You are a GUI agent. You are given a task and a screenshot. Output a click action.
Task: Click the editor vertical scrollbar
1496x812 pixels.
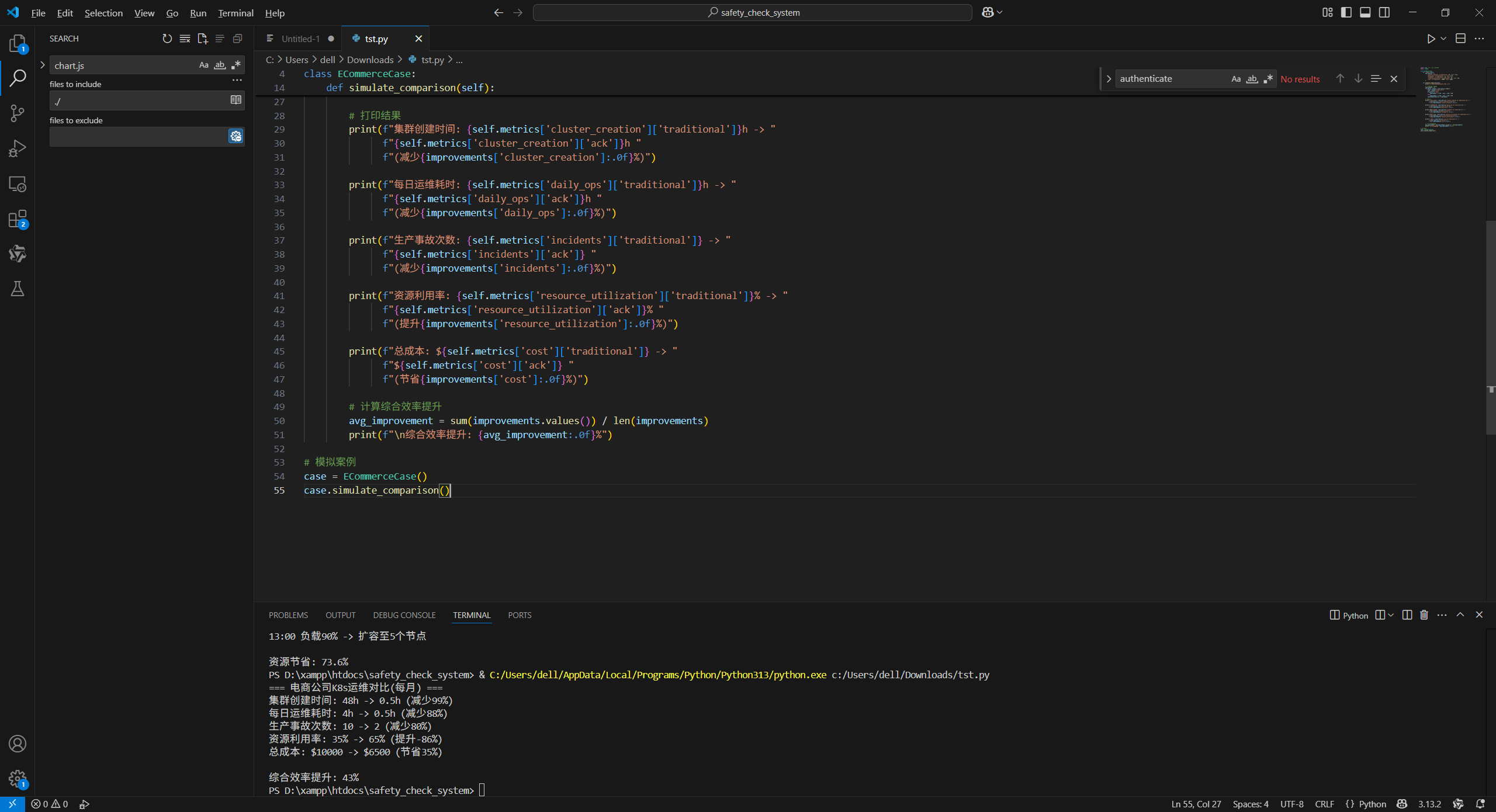tap(1491, 327)
